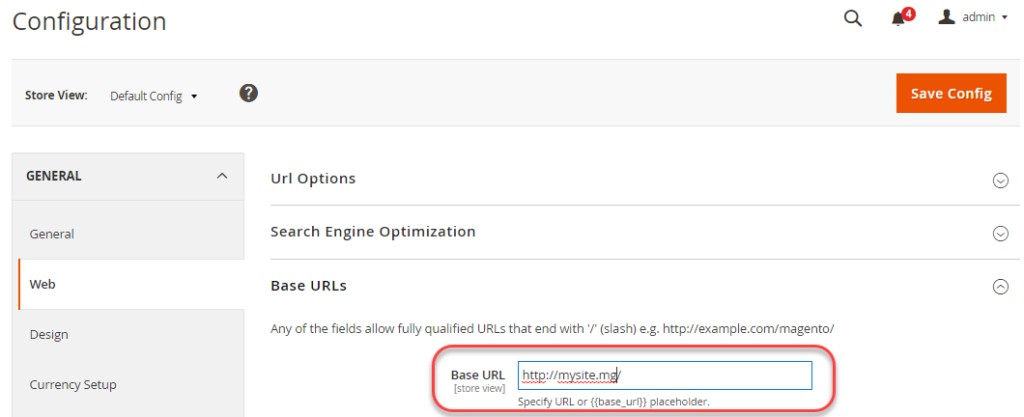Click the admin user avatar icon
Image resolution: width=1024 pixels, height=417 pixels.
click(x=946, y=17)
